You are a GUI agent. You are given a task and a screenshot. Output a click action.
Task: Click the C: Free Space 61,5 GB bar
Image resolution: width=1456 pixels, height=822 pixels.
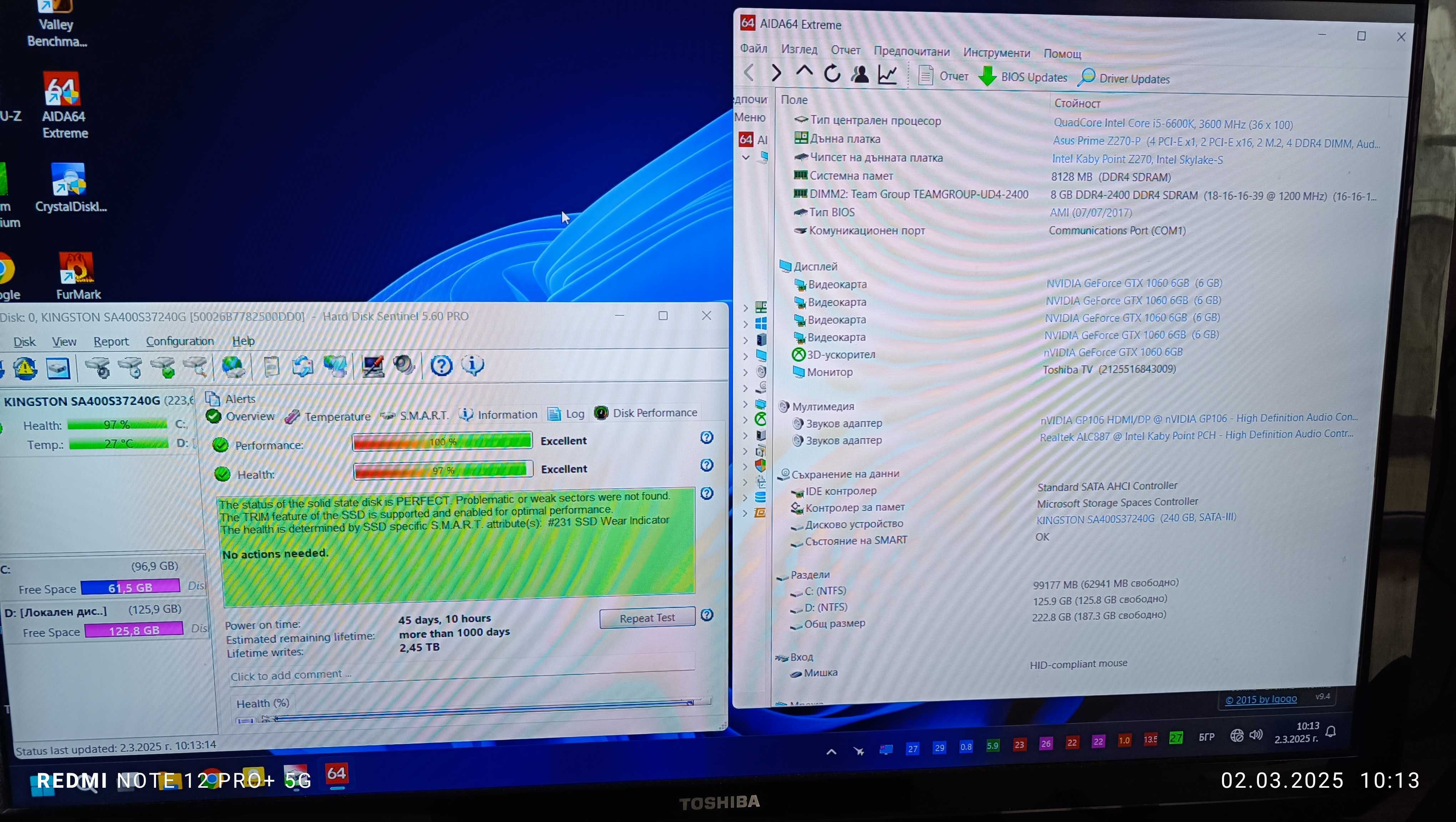click(131, 587)
